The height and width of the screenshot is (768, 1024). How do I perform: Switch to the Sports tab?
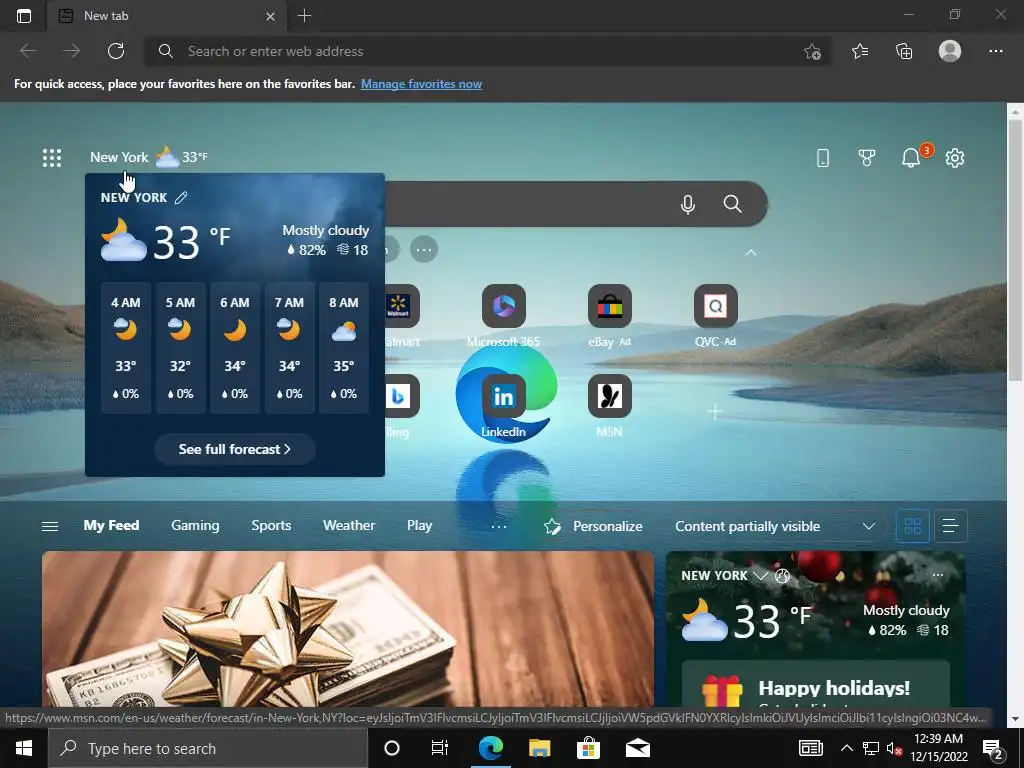point(271,525)
